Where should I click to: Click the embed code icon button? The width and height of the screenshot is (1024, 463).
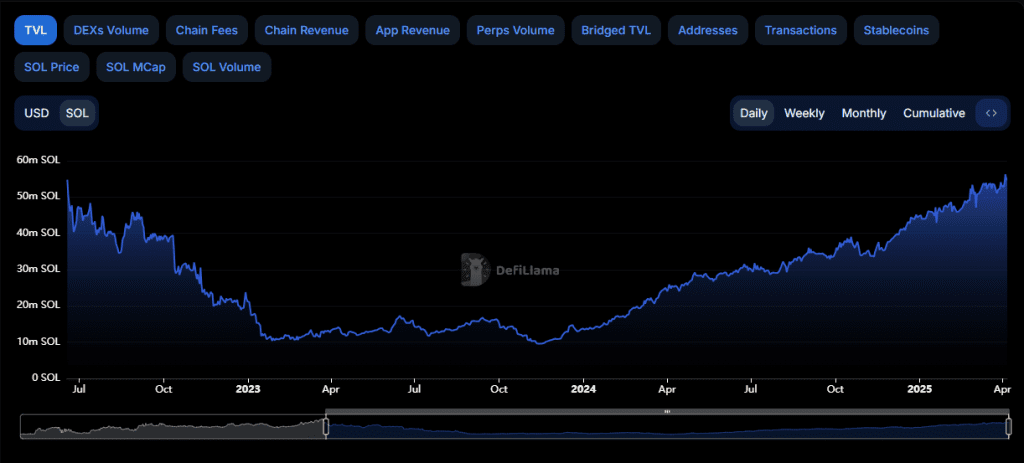point(991,113)
